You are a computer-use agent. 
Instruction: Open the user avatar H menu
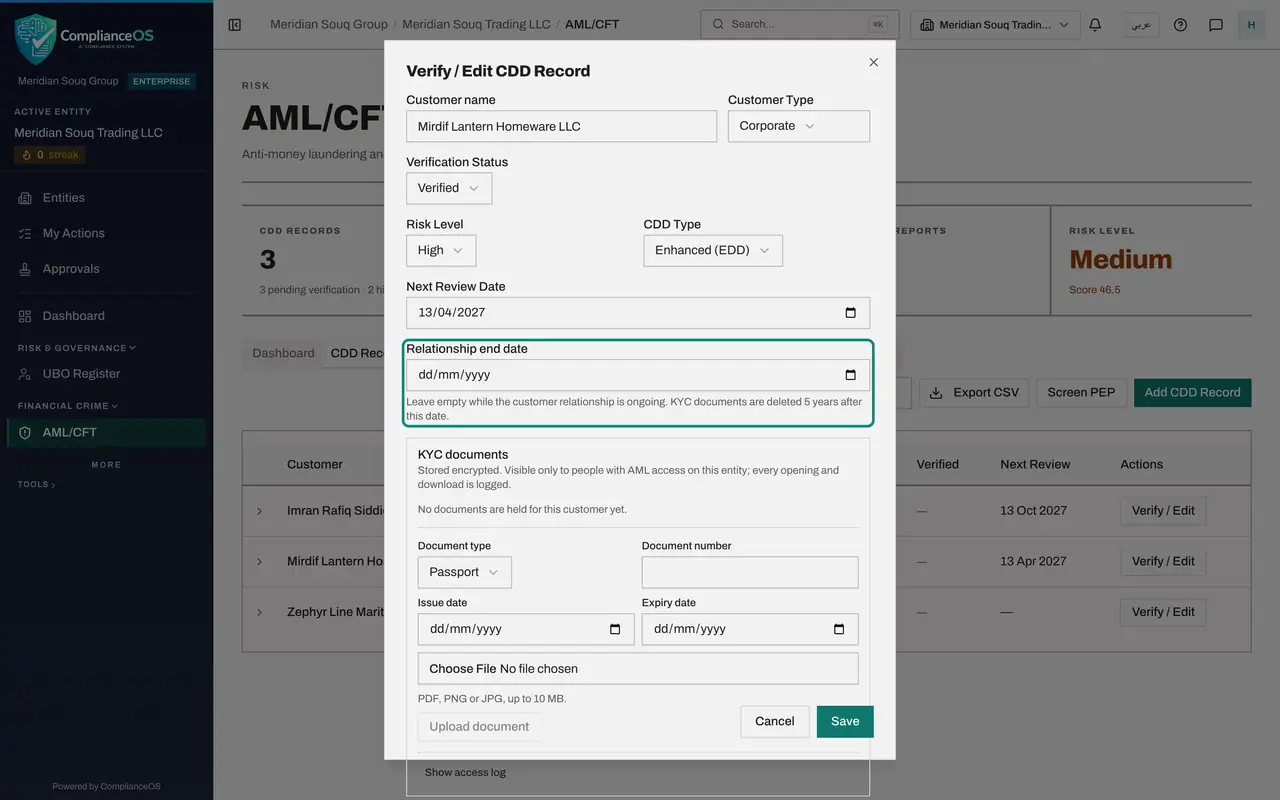(1251, 24)
